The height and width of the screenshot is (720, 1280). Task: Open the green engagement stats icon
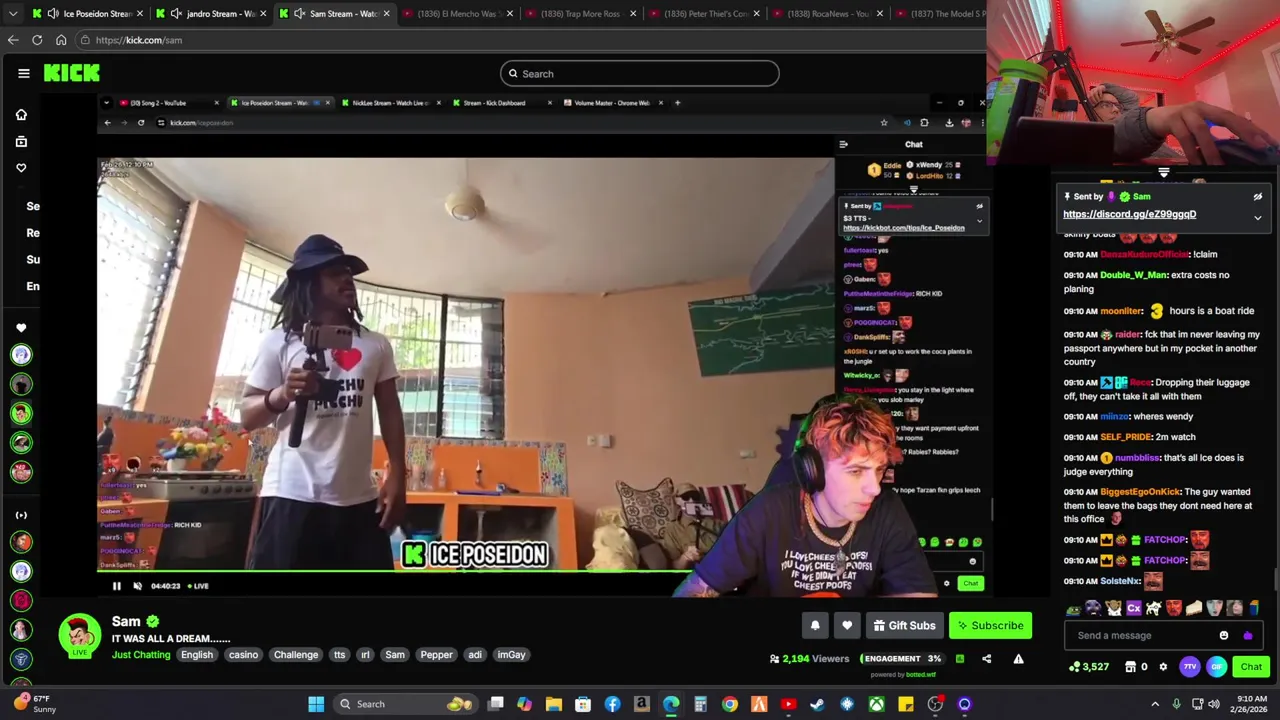[x=959, y=659]
